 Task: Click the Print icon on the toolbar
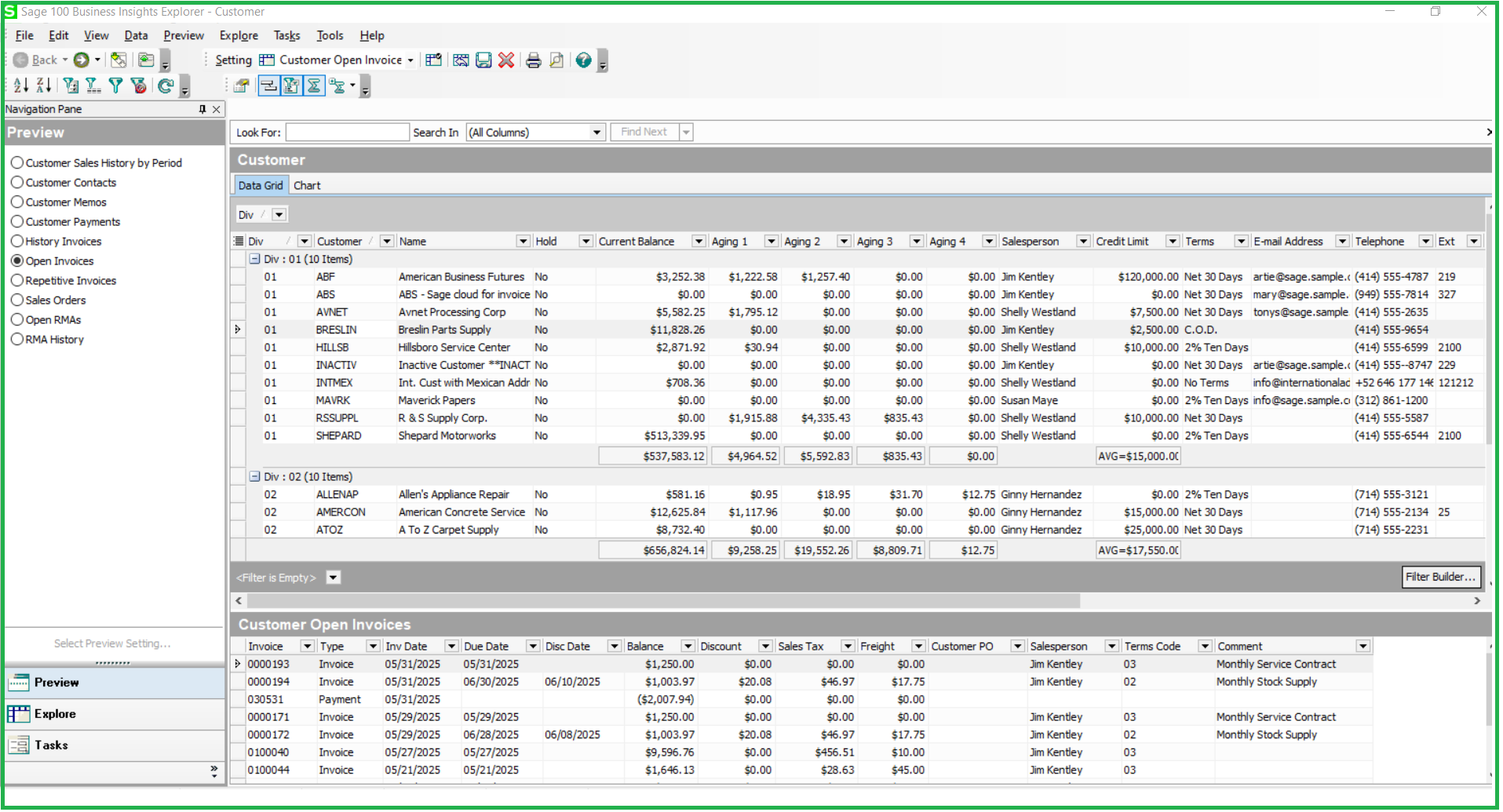click(534, 60)
